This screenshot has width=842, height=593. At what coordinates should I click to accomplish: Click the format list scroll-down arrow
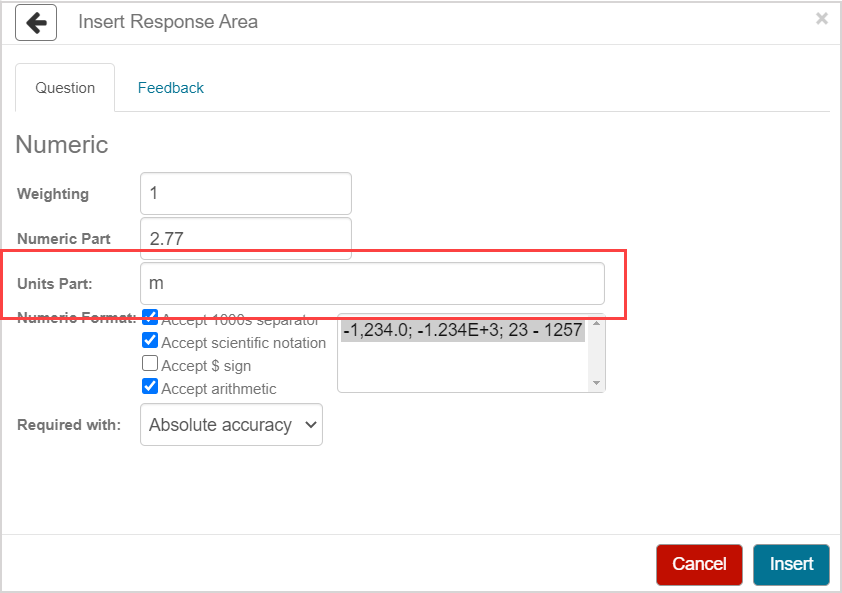(597, 383)
